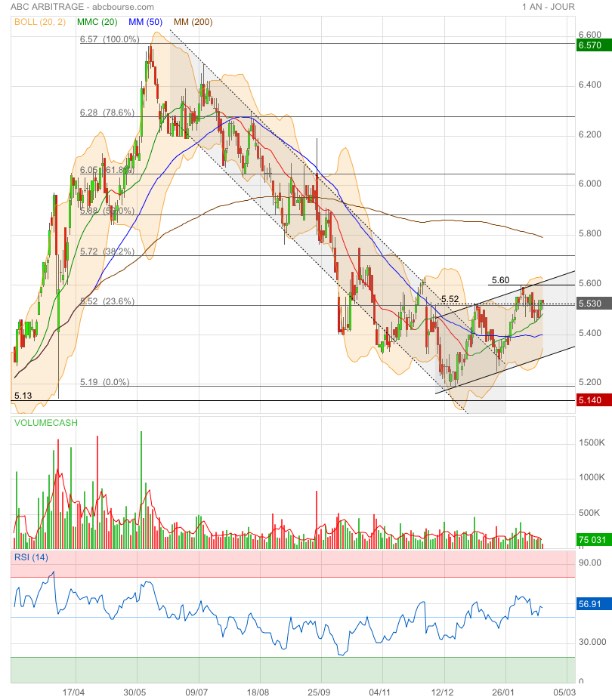Click the 6.000 price axis value
Screen dimensions: 612x700
coord(590,183)
